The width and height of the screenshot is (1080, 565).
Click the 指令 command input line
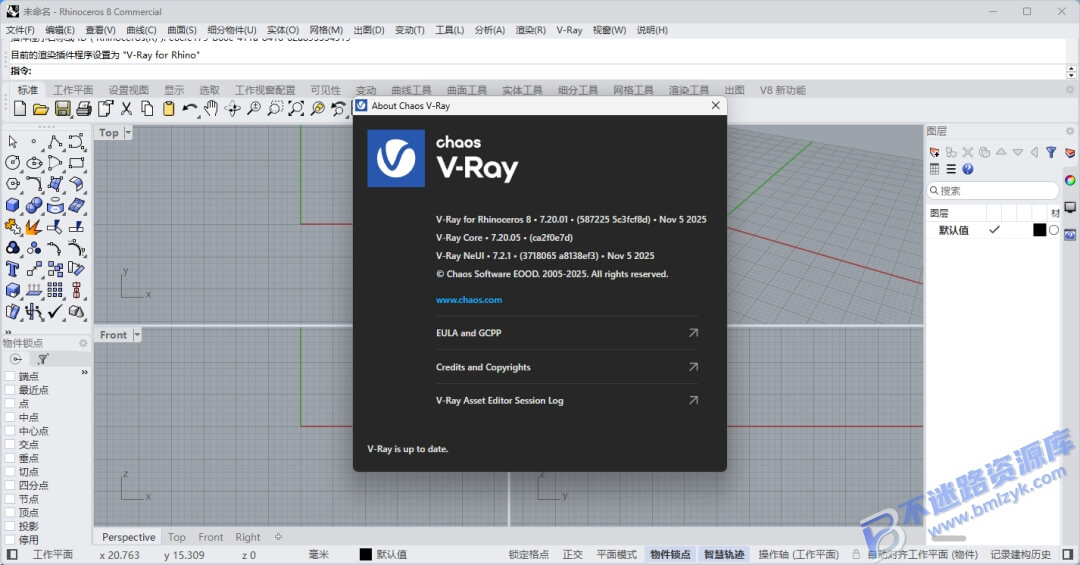point(537,71)
